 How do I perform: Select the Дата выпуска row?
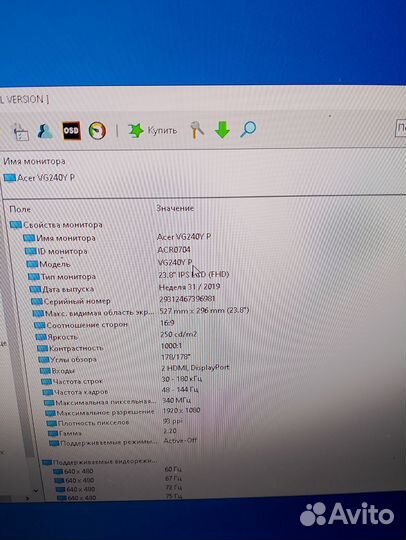[62, 289]
